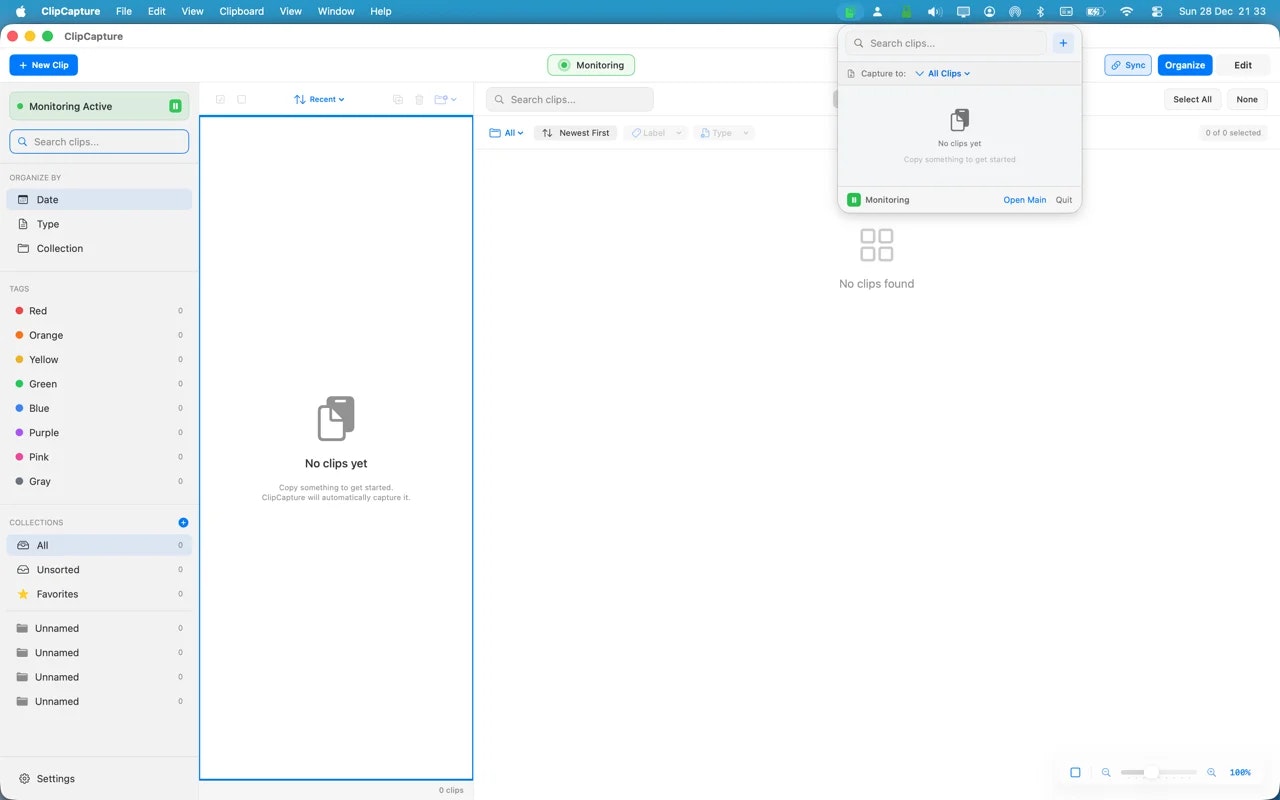The width and height of the screenshot is (1280, 800).
Task: Click the Search clips field in the sidebar
Action: coord(99,141)
